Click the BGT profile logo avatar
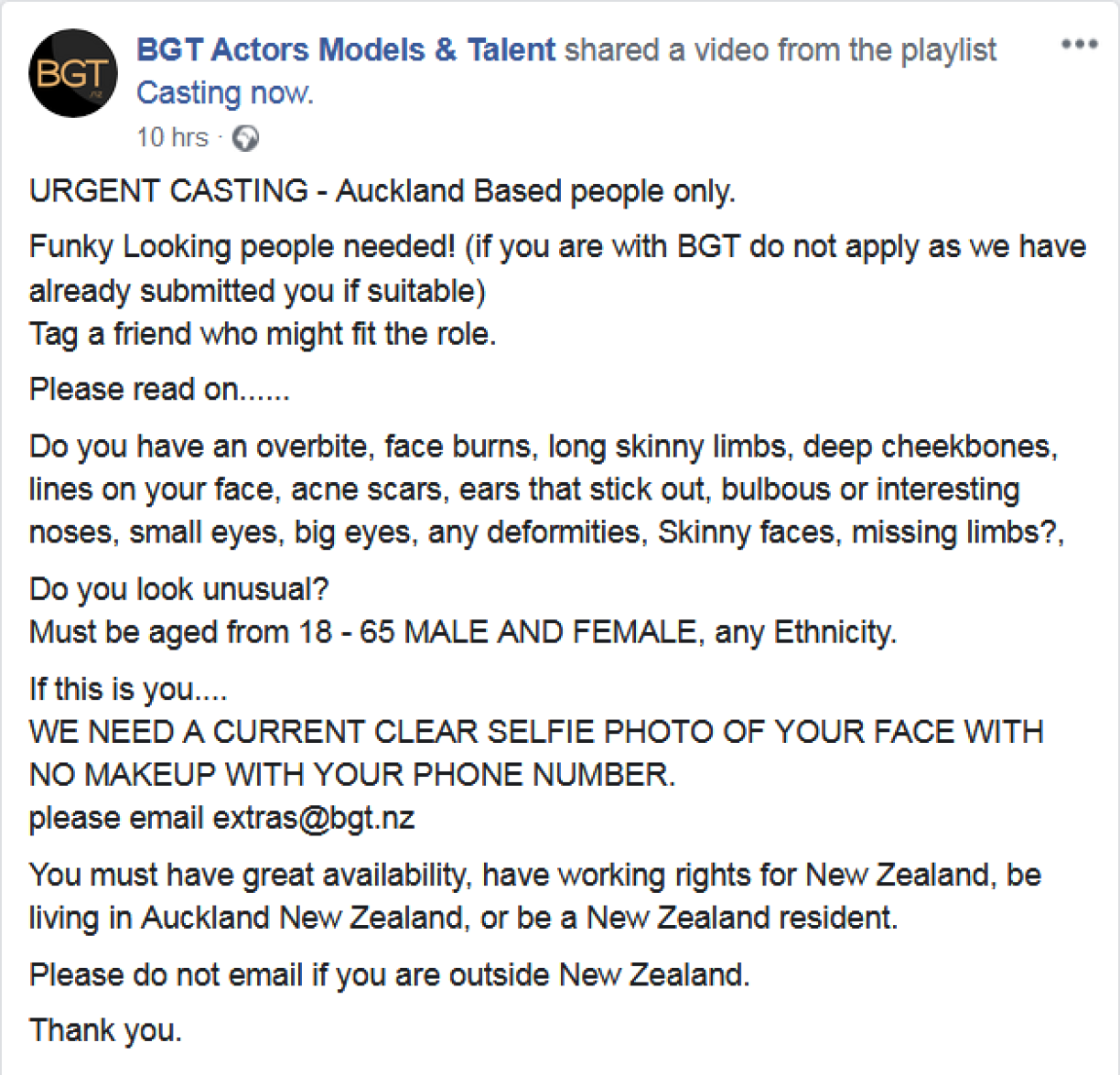The width and height of the screenshot is (1120, 1075). pos(73,73)
